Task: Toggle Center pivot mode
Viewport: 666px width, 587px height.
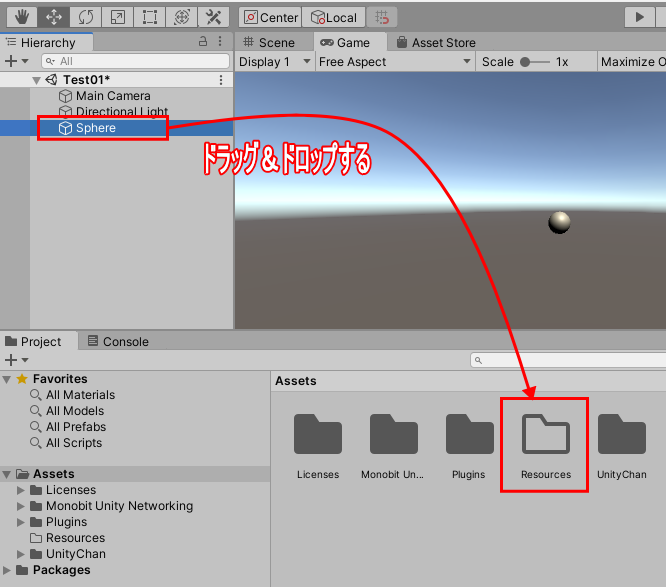Action: click(x=270, y=17)
